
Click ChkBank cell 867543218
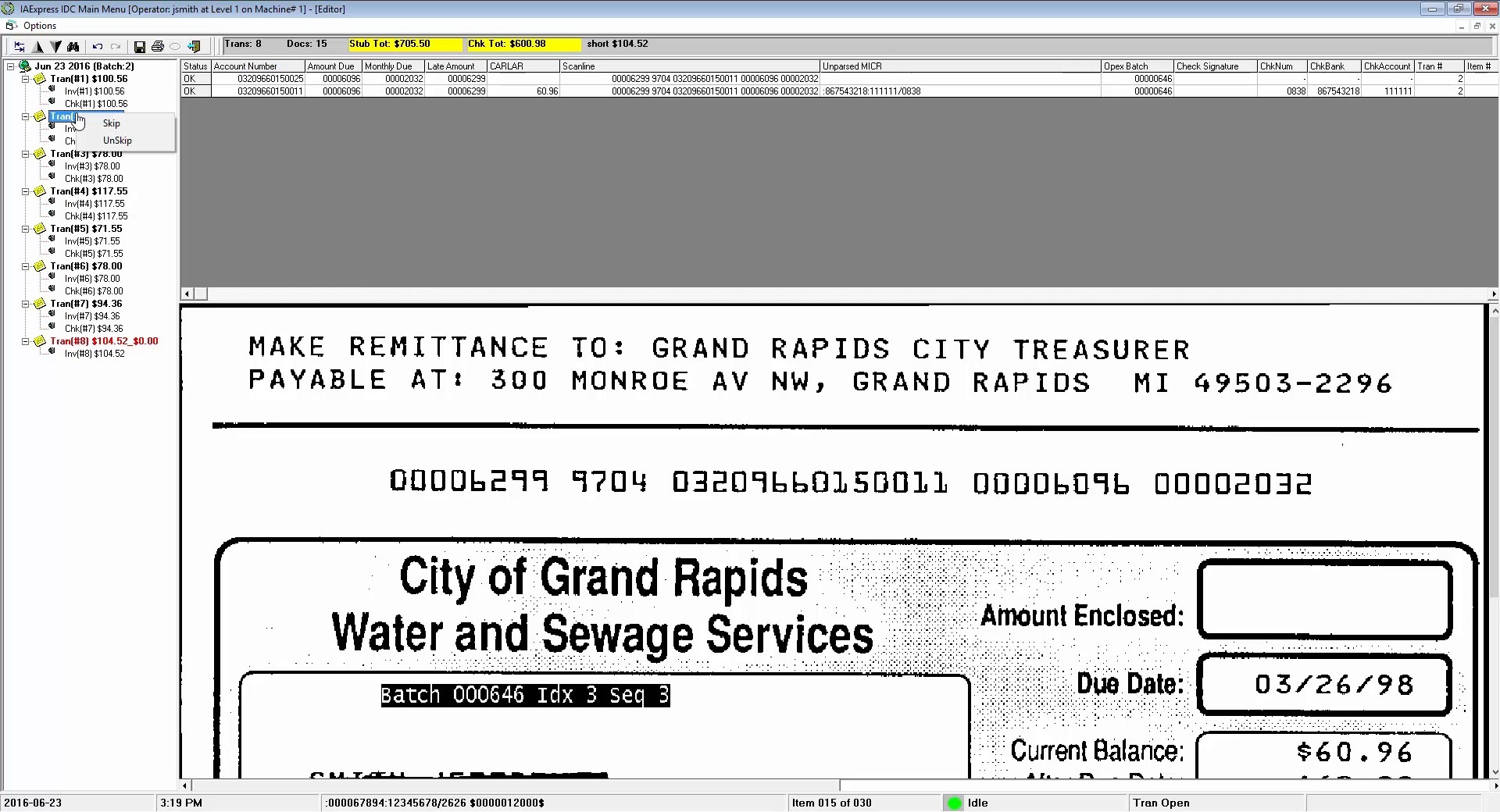(1334, 91)
